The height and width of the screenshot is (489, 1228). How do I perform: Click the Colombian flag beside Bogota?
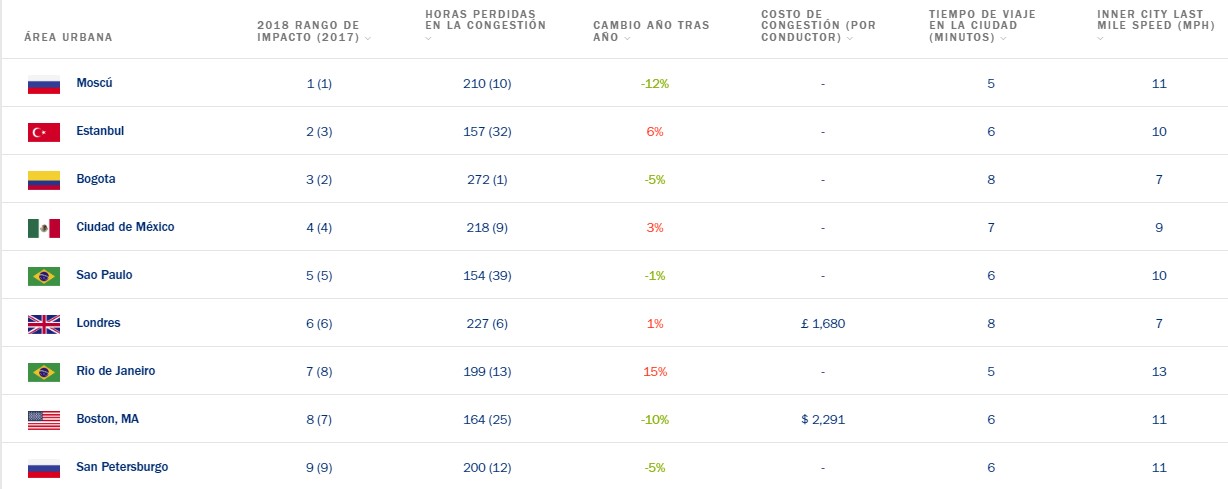pos(44,180)
